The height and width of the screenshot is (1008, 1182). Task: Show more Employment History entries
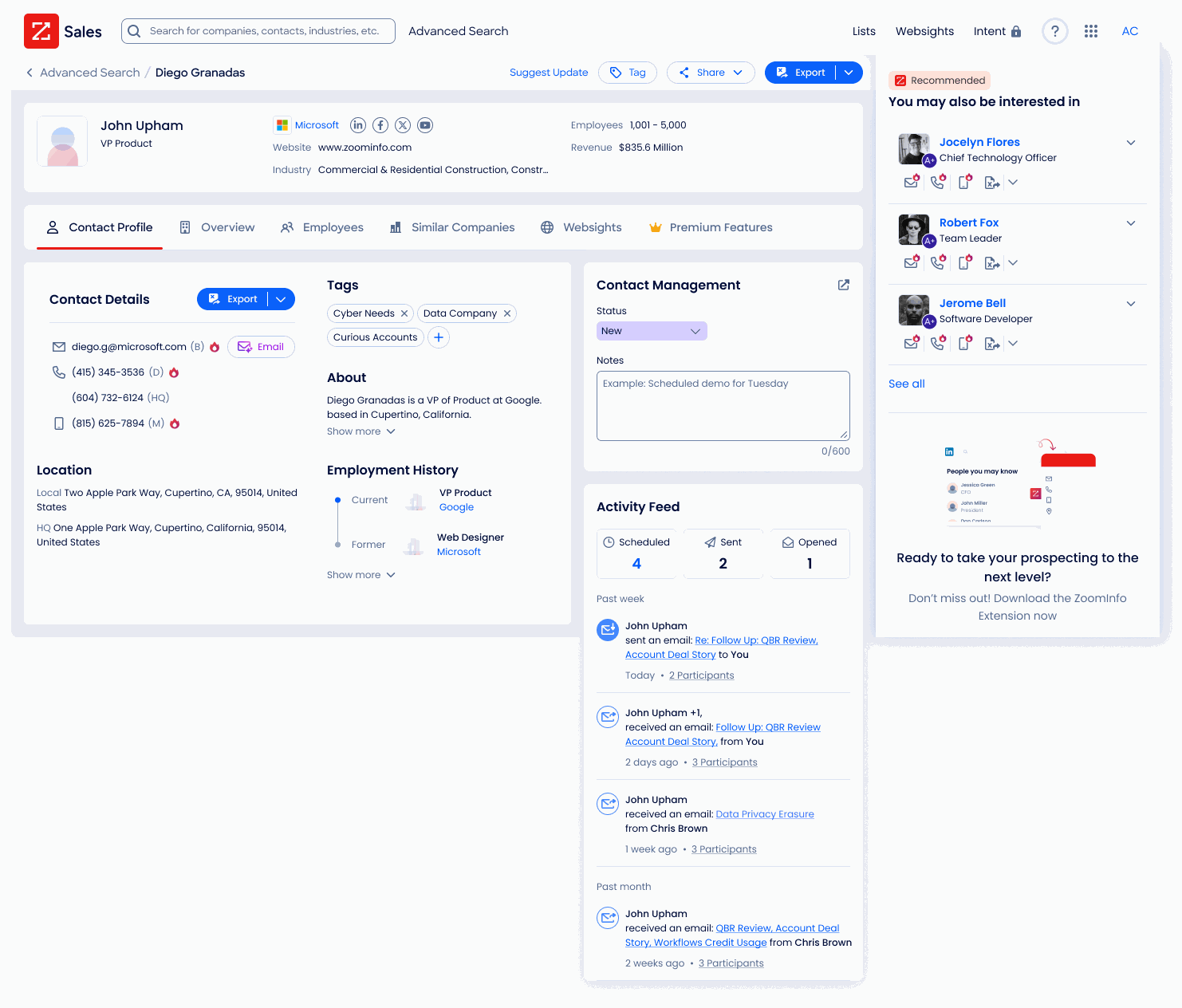361,575
